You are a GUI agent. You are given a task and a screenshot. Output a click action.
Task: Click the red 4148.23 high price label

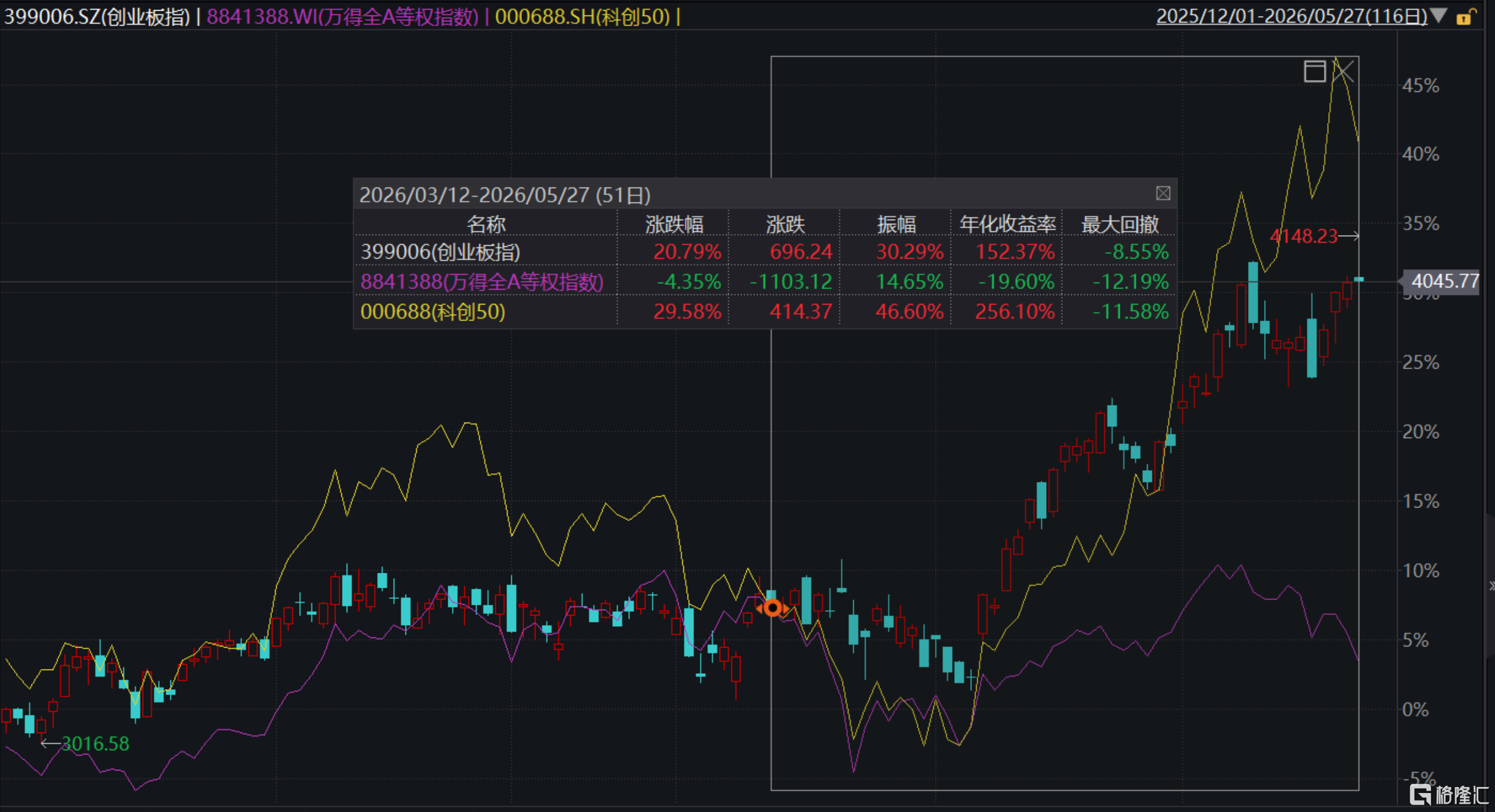point(1303,236)
